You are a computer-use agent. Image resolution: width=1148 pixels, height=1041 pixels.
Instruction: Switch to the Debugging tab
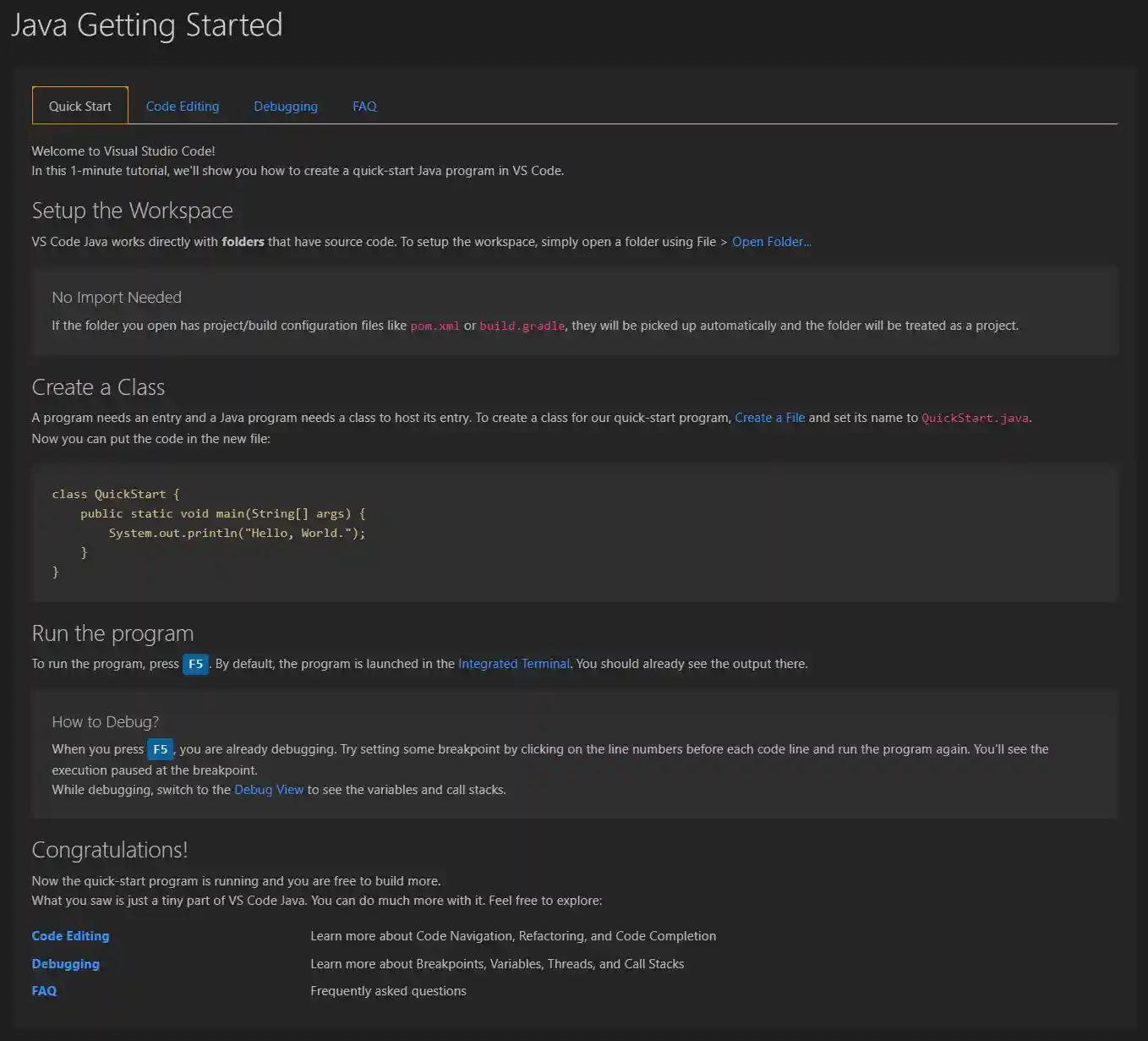click(x=285, y=106)
